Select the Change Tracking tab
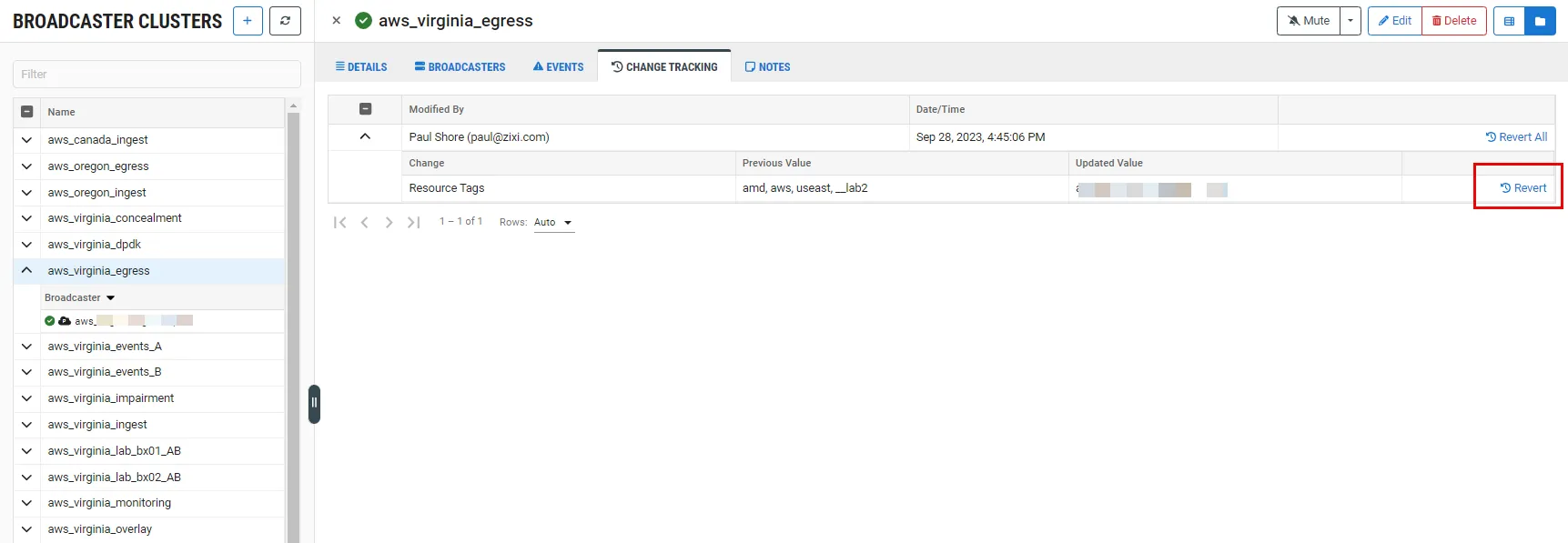This screenshot has width=1568, height=543. click(x=664, y=66)
